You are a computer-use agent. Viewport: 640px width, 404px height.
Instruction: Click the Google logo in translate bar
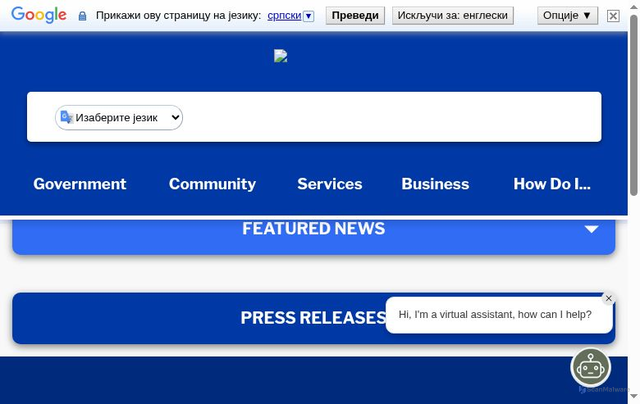click(39, 16)
